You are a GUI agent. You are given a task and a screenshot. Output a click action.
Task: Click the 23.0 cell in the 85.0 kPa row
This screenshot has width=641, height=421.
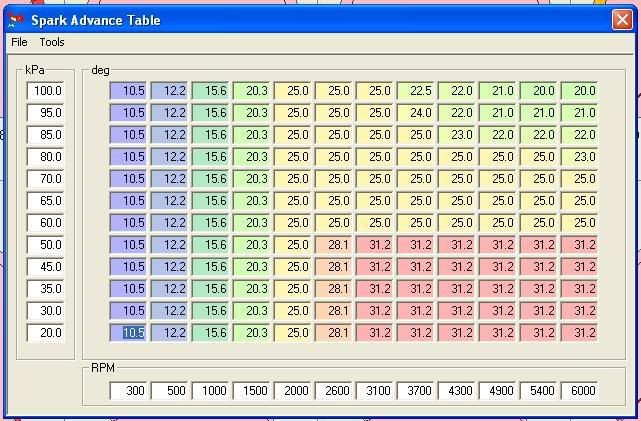pyautogui.click(x=458, y=135)
